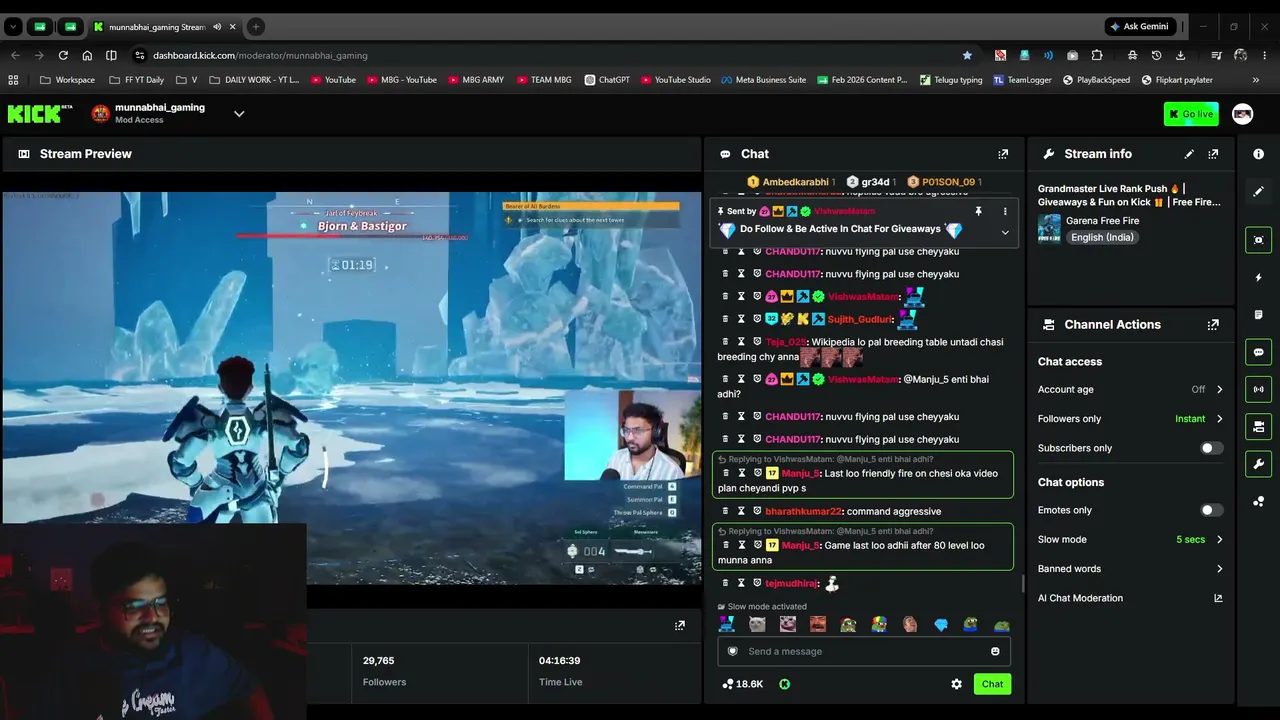Open Slow mode duration options
Image resolution: width=1280 pixels, height=720 pixels.
(x=1130, y=540)
